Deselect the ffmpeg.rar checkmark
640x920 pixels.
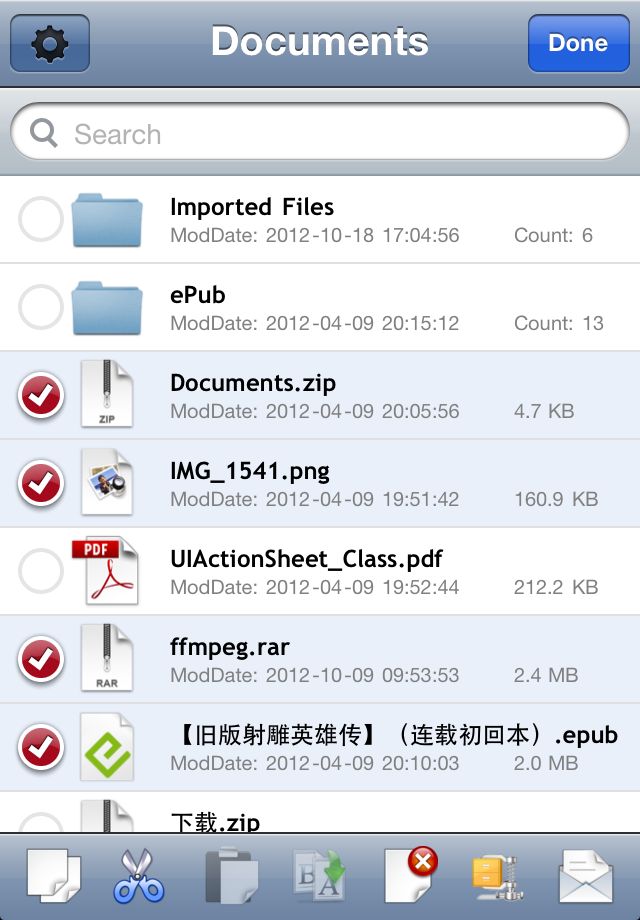40,659
